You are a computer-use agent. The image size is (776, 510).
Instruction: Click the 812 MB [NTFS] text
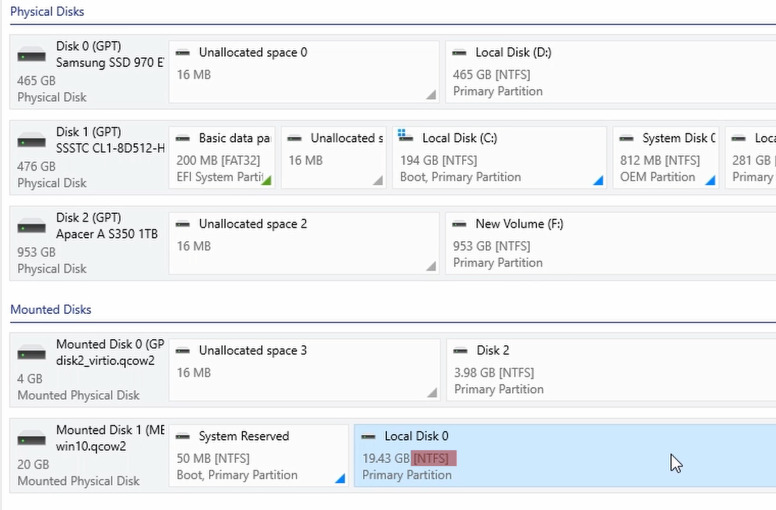tap(660, 160)
